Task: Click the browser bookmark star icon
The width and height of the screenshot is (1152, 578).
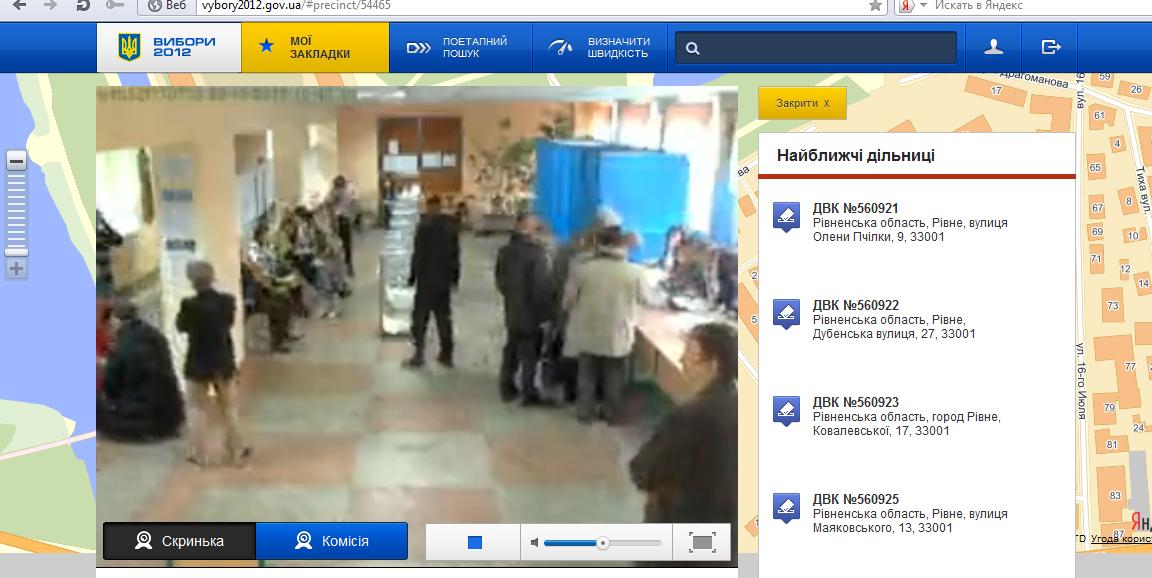Action: tap(875, 5)
